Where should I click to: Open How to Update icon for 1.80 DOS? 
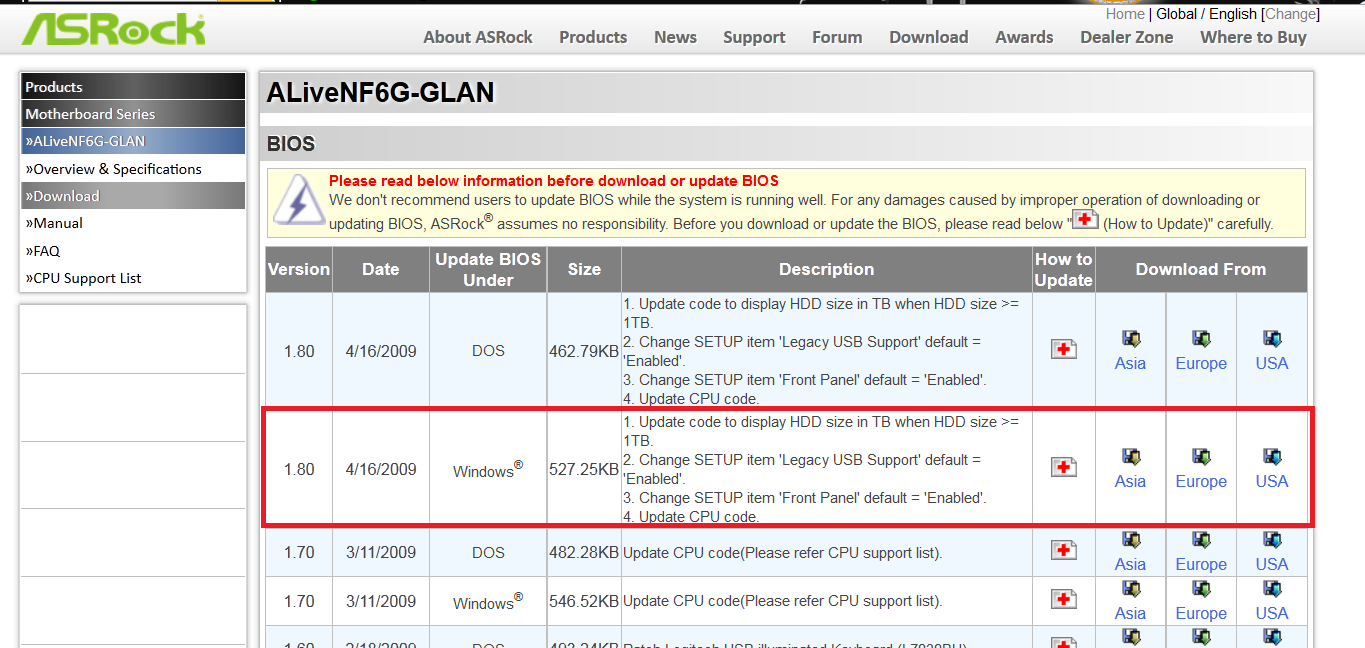pyautogui.click(x=1064, y=349)
